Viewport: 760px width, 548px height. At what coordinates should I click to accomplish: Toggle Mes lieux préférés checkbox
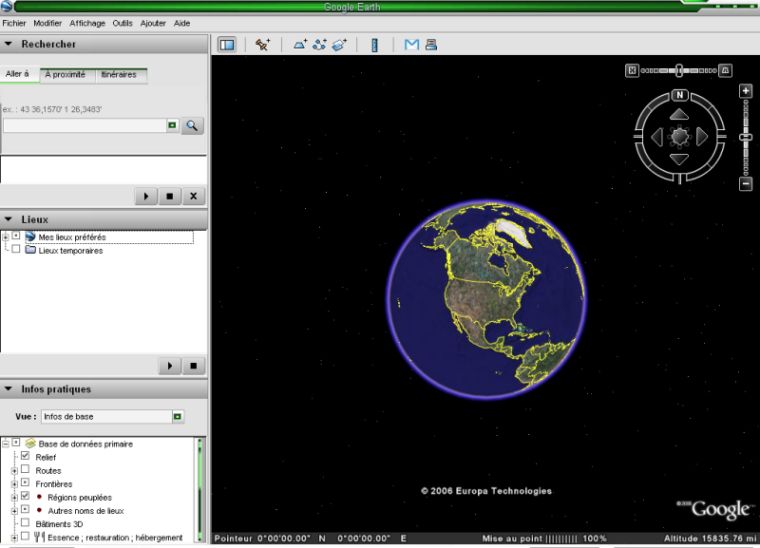click(x=16, y=235)
